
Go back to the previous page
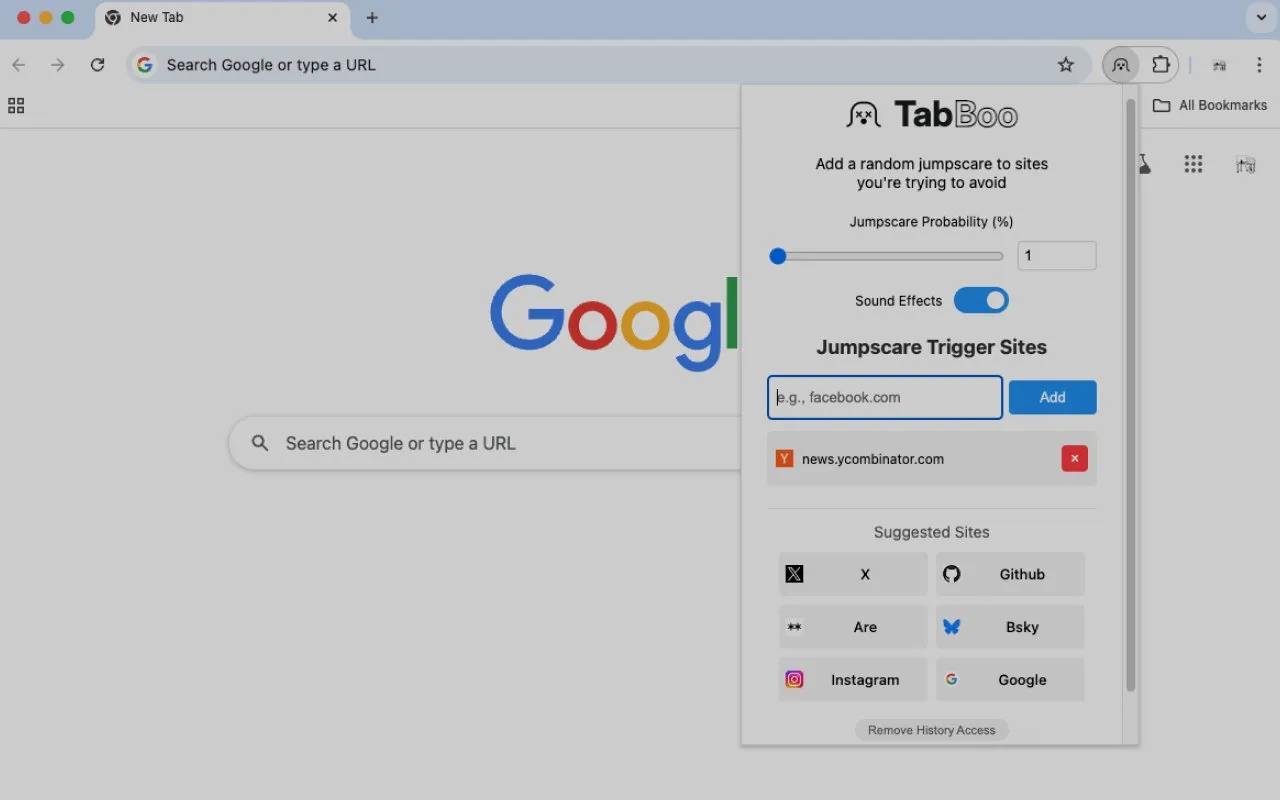point(18,65)
